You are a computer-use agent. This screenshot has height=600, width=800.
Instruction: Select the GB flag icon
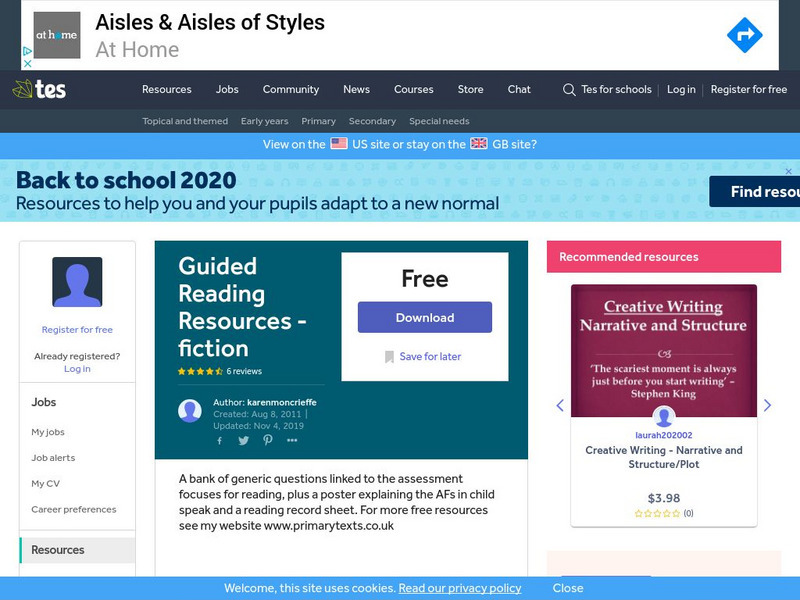[x=479, y=143]
